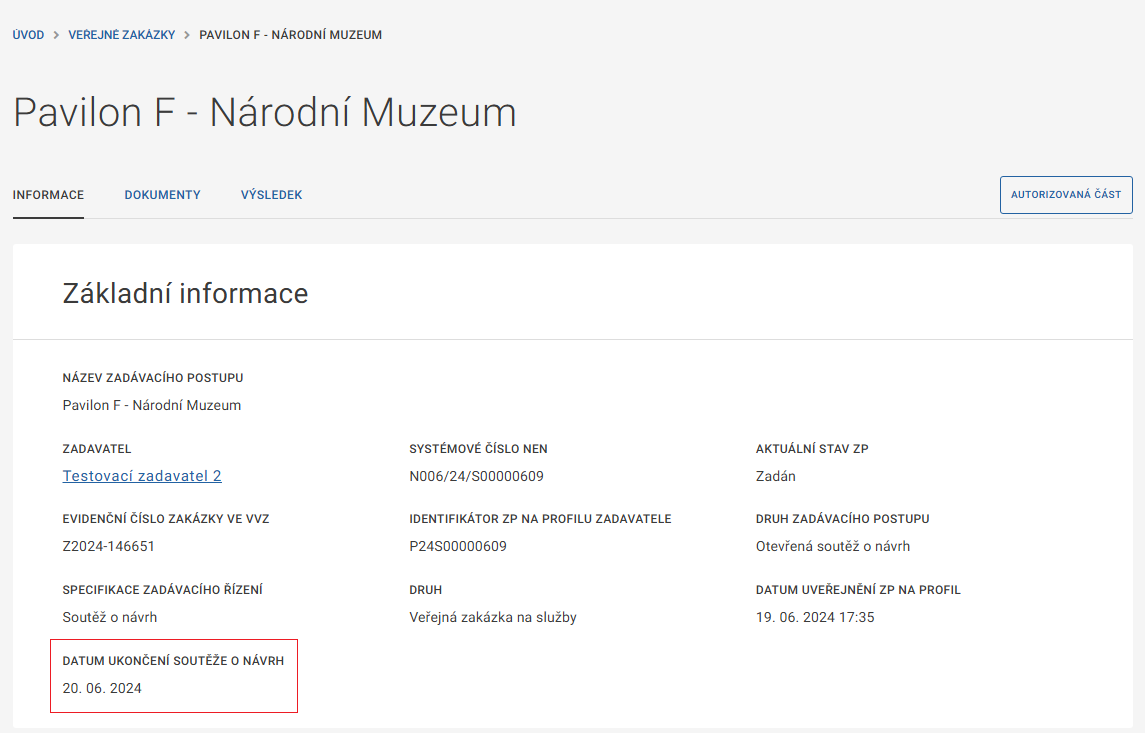Viewport: 1145px width, 733px height.
Task: Click the VVZ record number Z2024-146651
Action: tap(108, 546)
